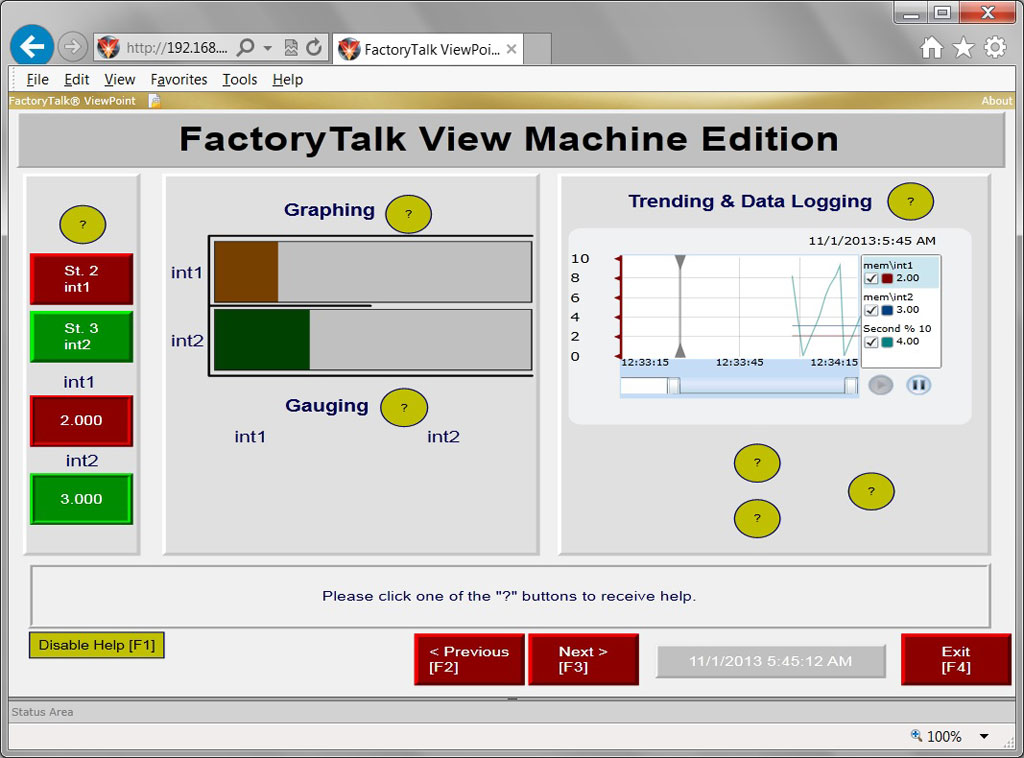Click the green int2 bar graph
This screenshot has width=1024, height=758.
[262, 340]
